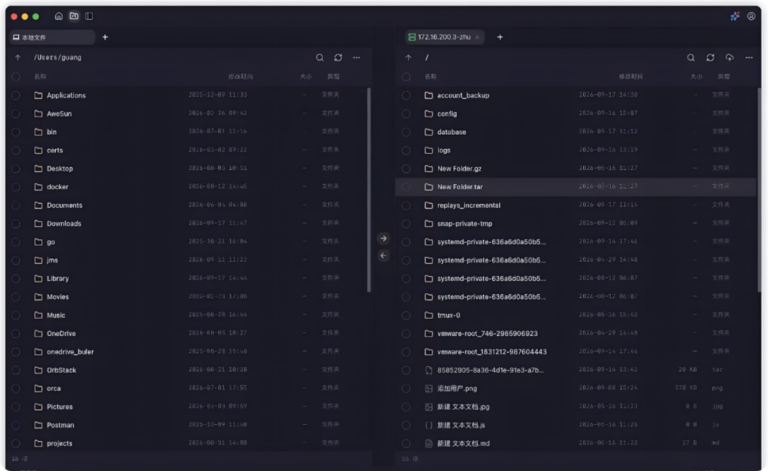Open the home icon in title bar
This screenshot has width=768, height=471.
tap(59, 16)
